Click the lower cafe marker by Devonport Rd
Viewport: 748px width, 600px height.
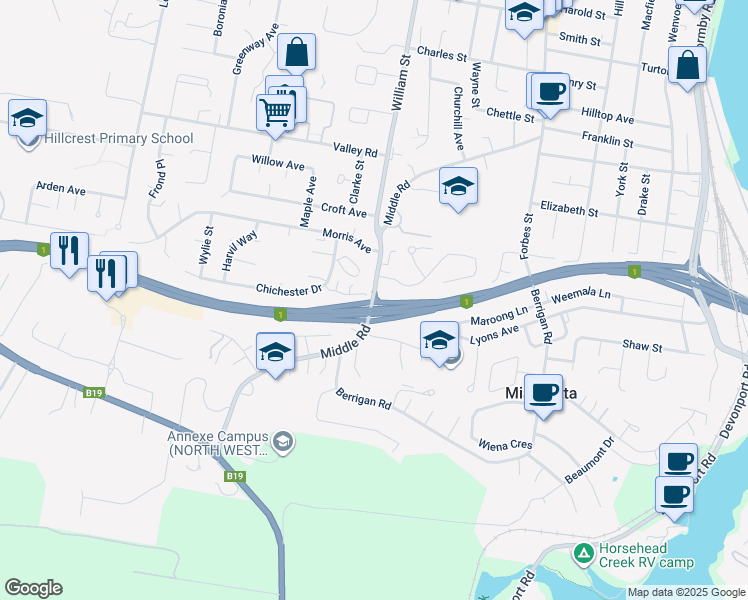(674, 496)
